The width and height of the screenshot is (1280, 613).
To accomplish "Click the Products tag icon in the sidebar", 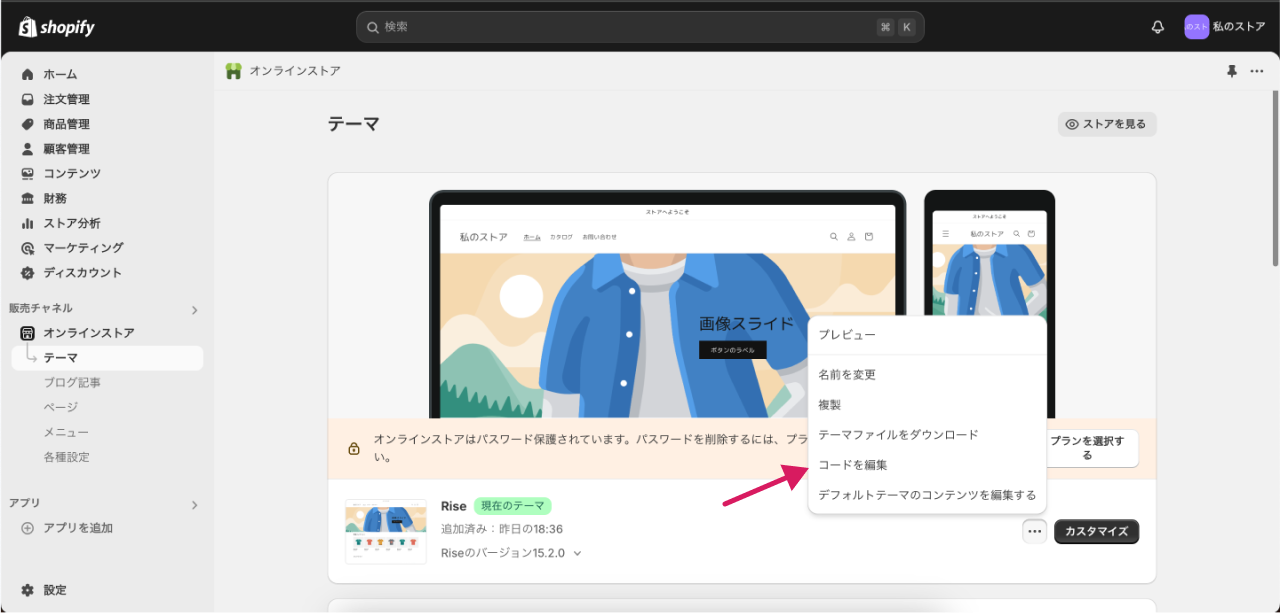I will tap(28, 124).
